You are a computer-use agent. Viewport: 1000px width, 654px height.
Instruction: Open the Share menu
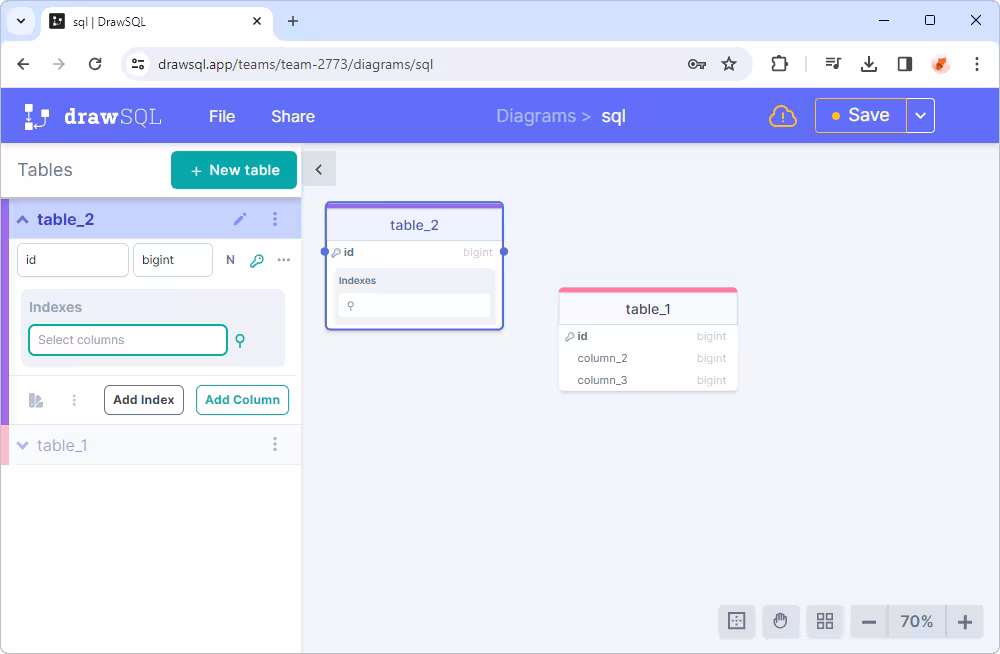coord(293,117)
